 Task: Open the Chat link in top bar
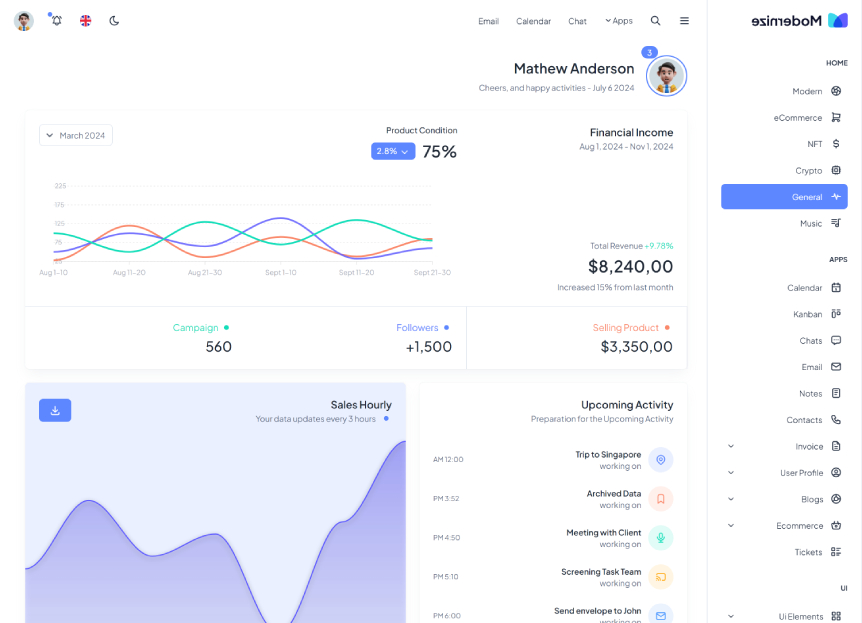[577, 21]
